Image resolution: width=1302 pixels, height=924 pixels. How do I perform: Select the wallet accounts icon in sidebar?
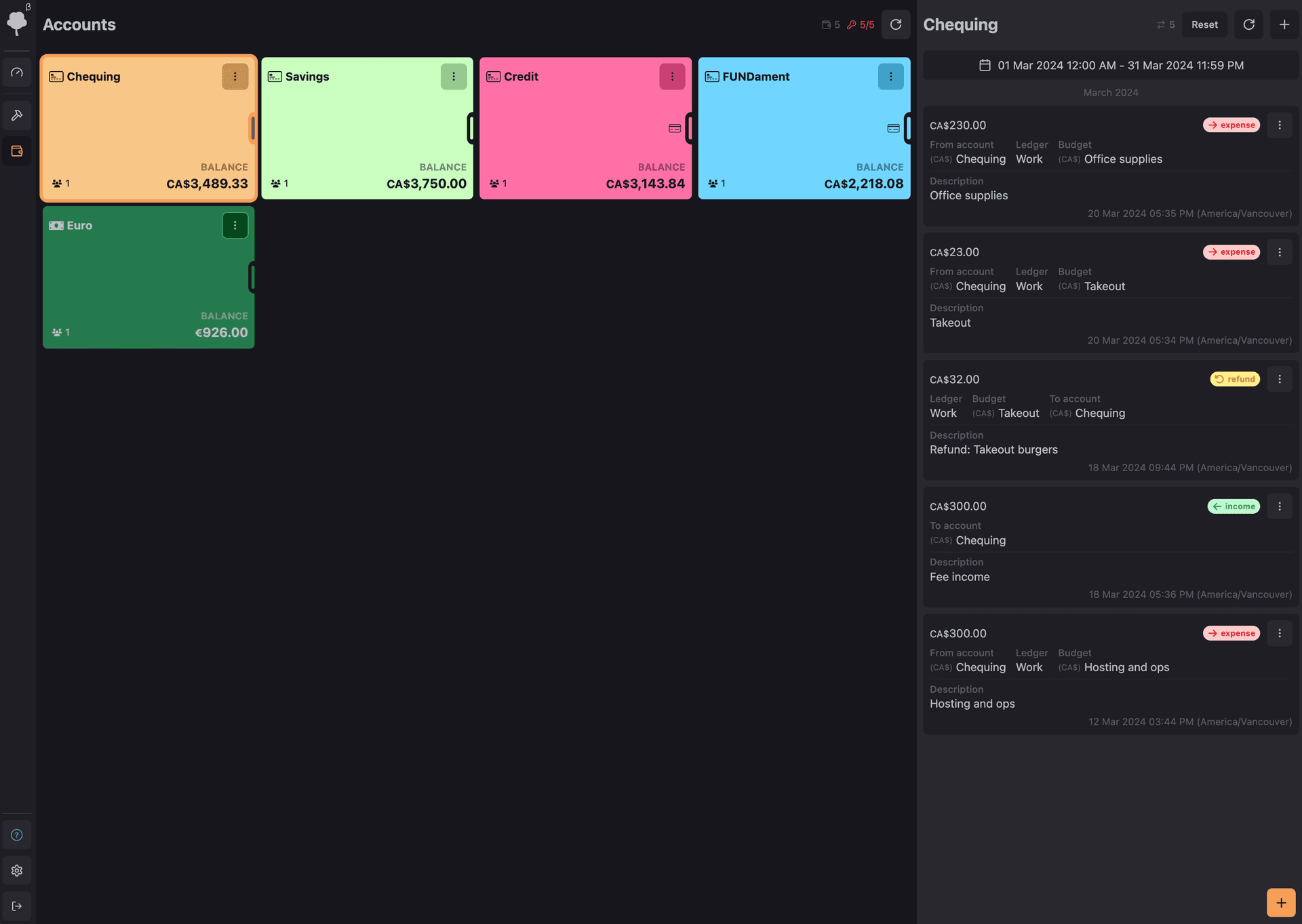point(17,151)
